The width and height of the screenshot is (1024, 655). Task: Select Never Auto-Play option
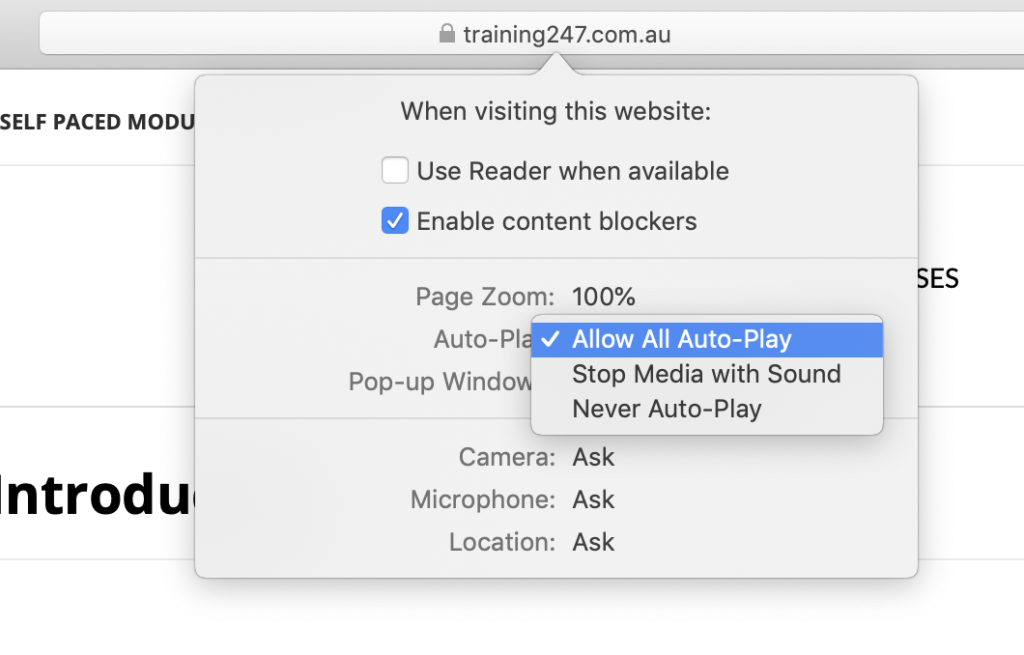666,409
